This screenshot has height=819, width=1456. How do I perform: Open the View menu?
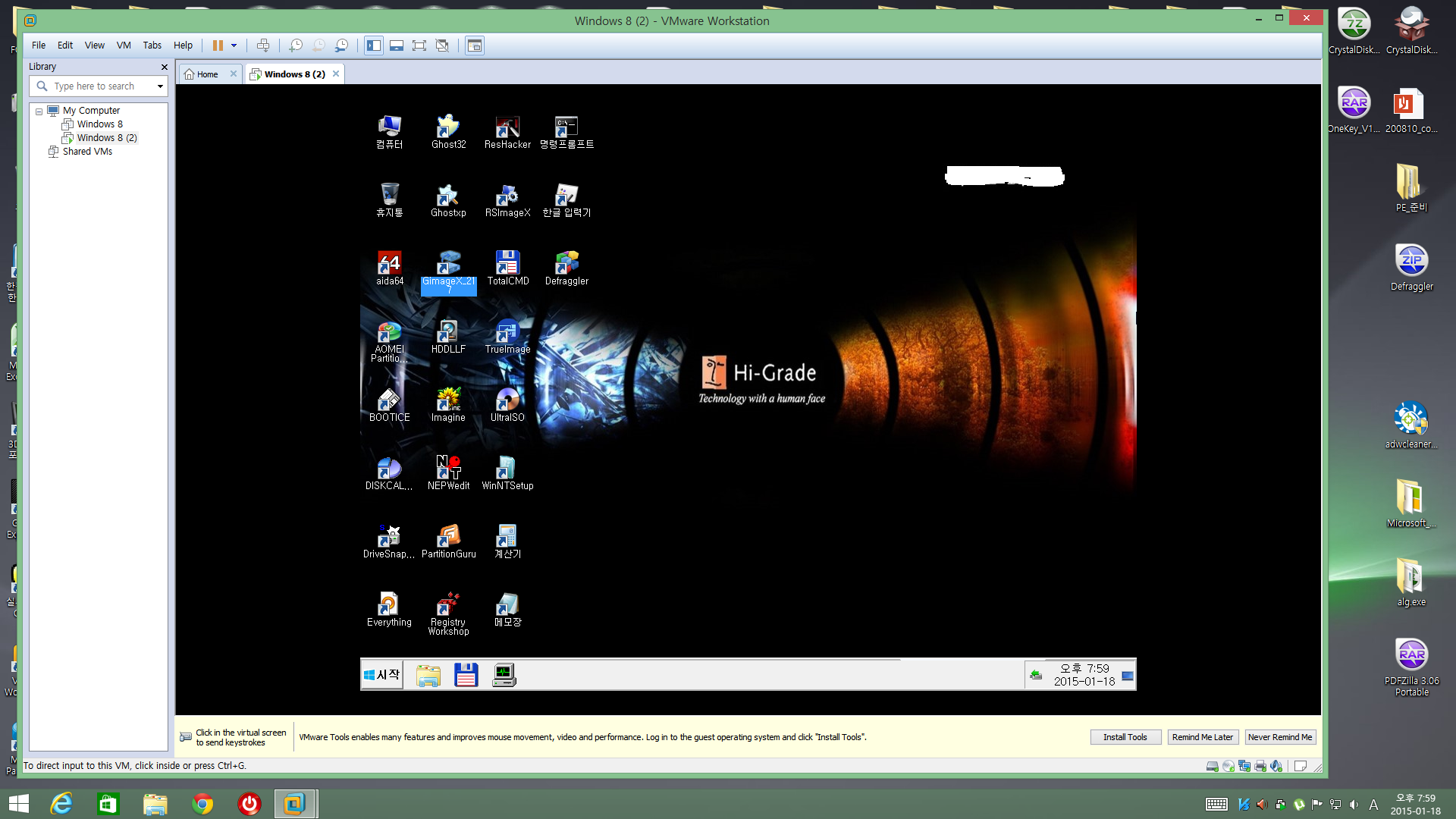click(x=95, y=45)
